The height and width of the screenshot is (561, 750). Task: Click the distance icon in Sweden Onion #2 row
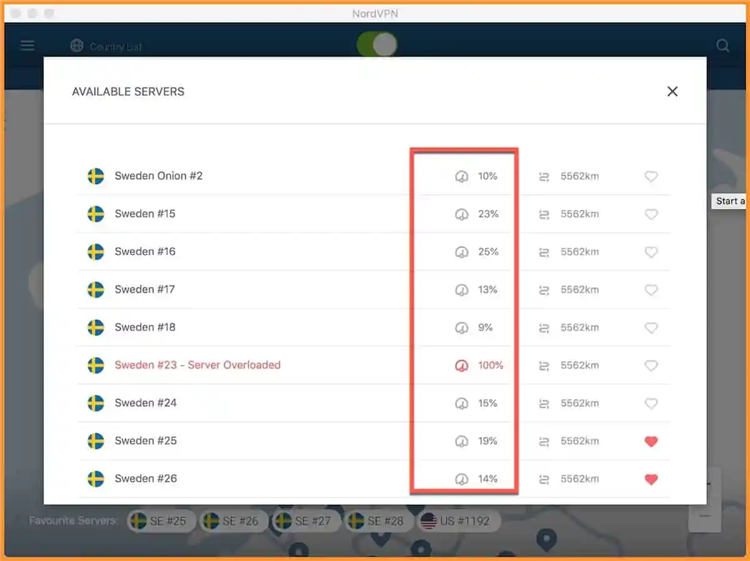pos(544,177)
